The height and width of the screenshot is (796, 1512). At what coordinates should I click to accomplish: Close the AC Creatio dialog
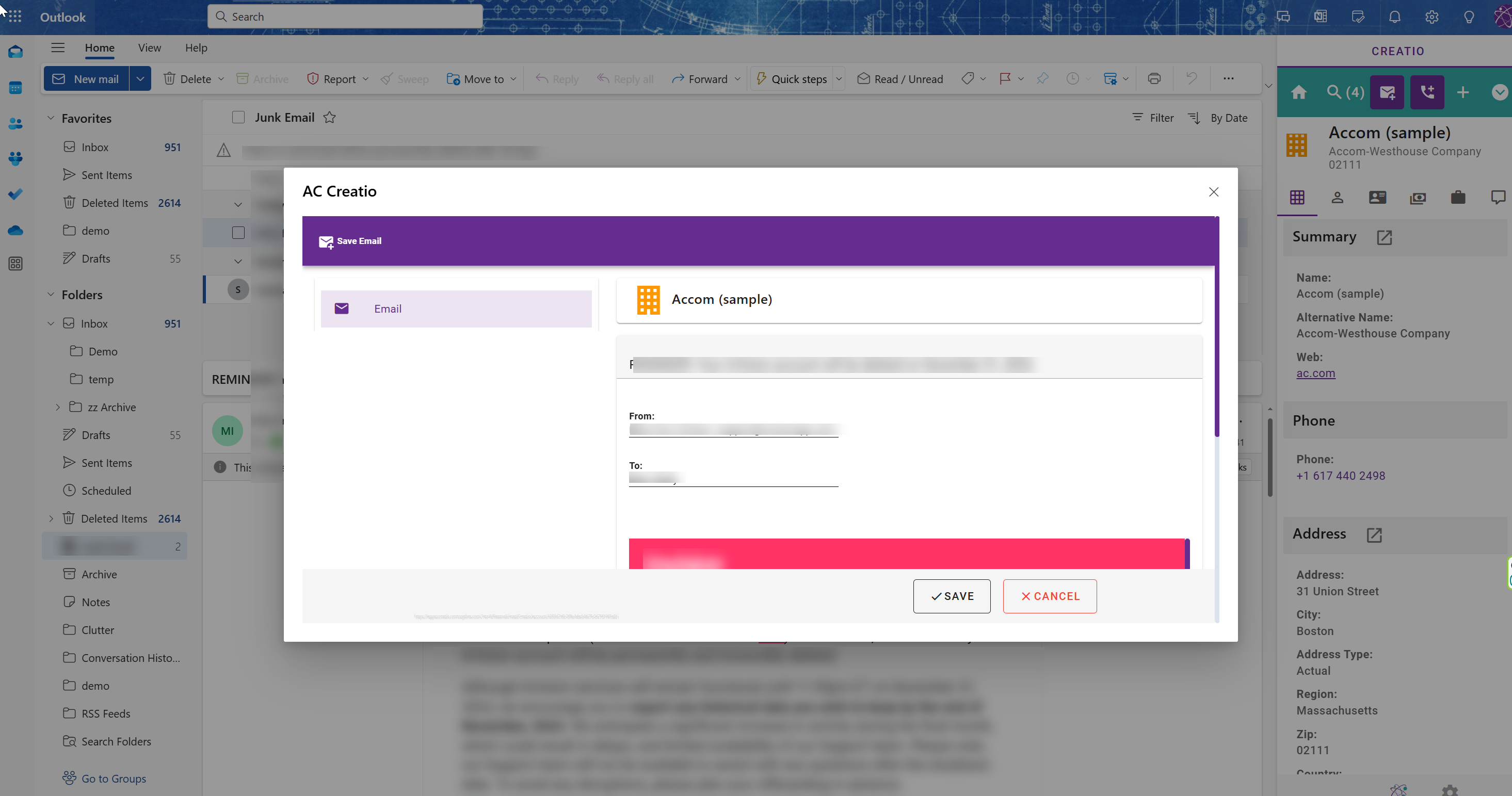click(x=1214, y=192)
